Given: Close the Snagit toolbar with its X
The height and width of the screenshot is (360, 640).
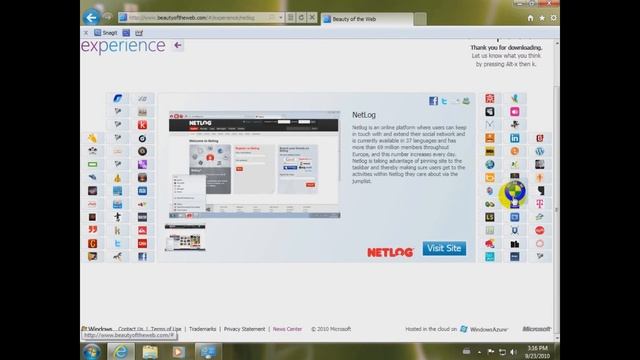Looking at the screenshot, I should pyautogui.click(x=86, y=33).
